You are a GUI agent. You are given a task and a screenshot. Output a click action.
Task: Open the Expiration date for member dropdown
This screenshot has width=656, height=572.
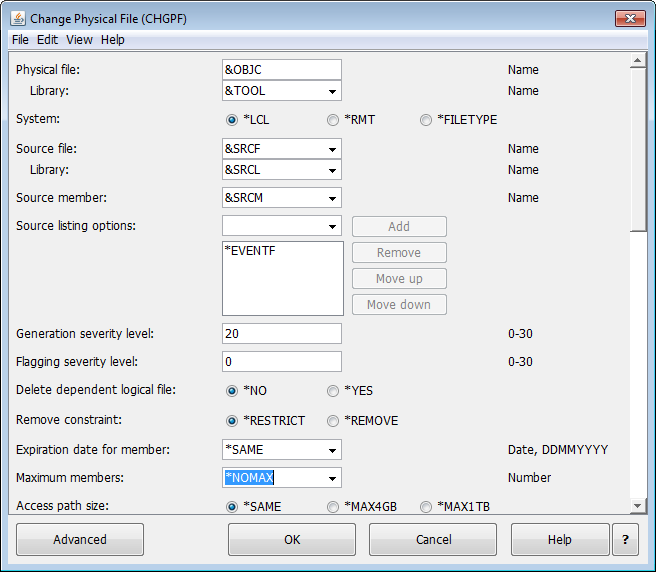click(331, 450)
